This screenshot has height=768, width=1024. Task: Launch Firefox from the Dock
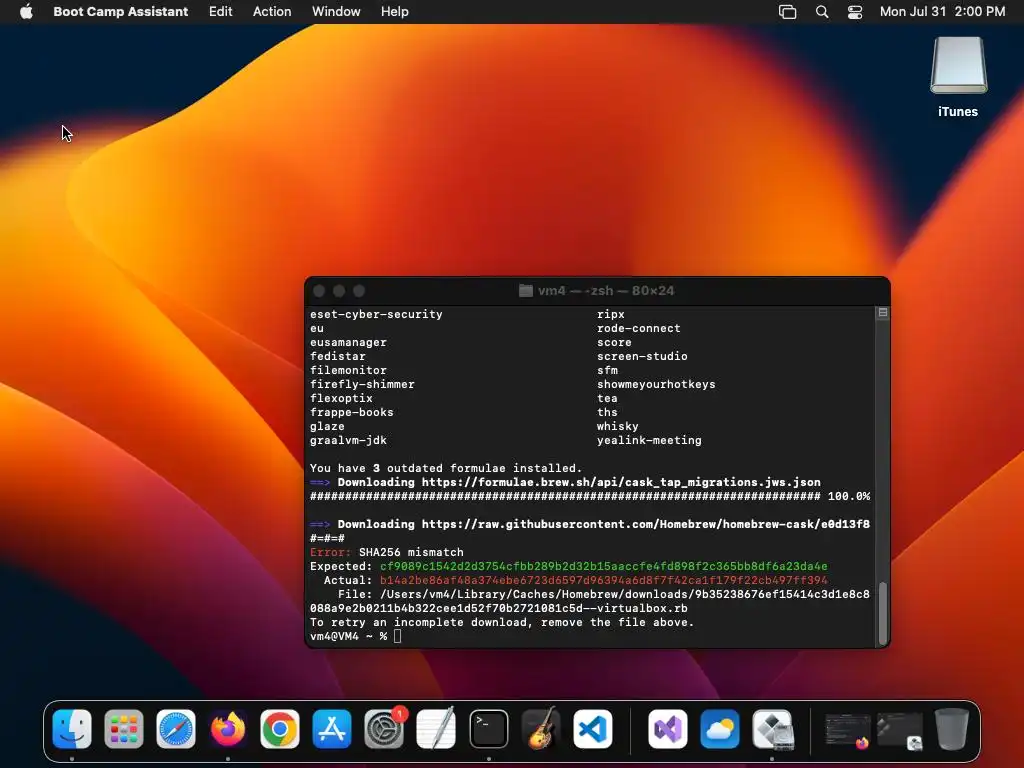228,729
